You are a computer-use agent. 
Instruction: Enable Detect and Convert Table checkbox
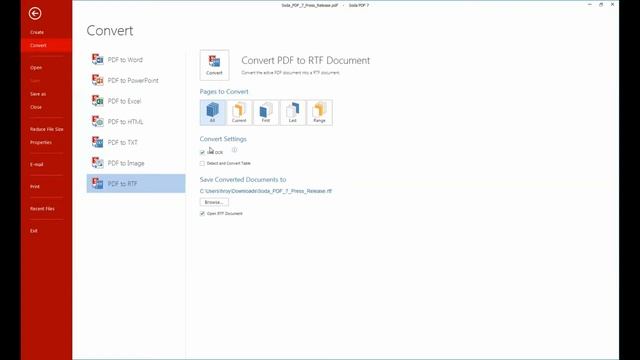(x=202, y=163)
